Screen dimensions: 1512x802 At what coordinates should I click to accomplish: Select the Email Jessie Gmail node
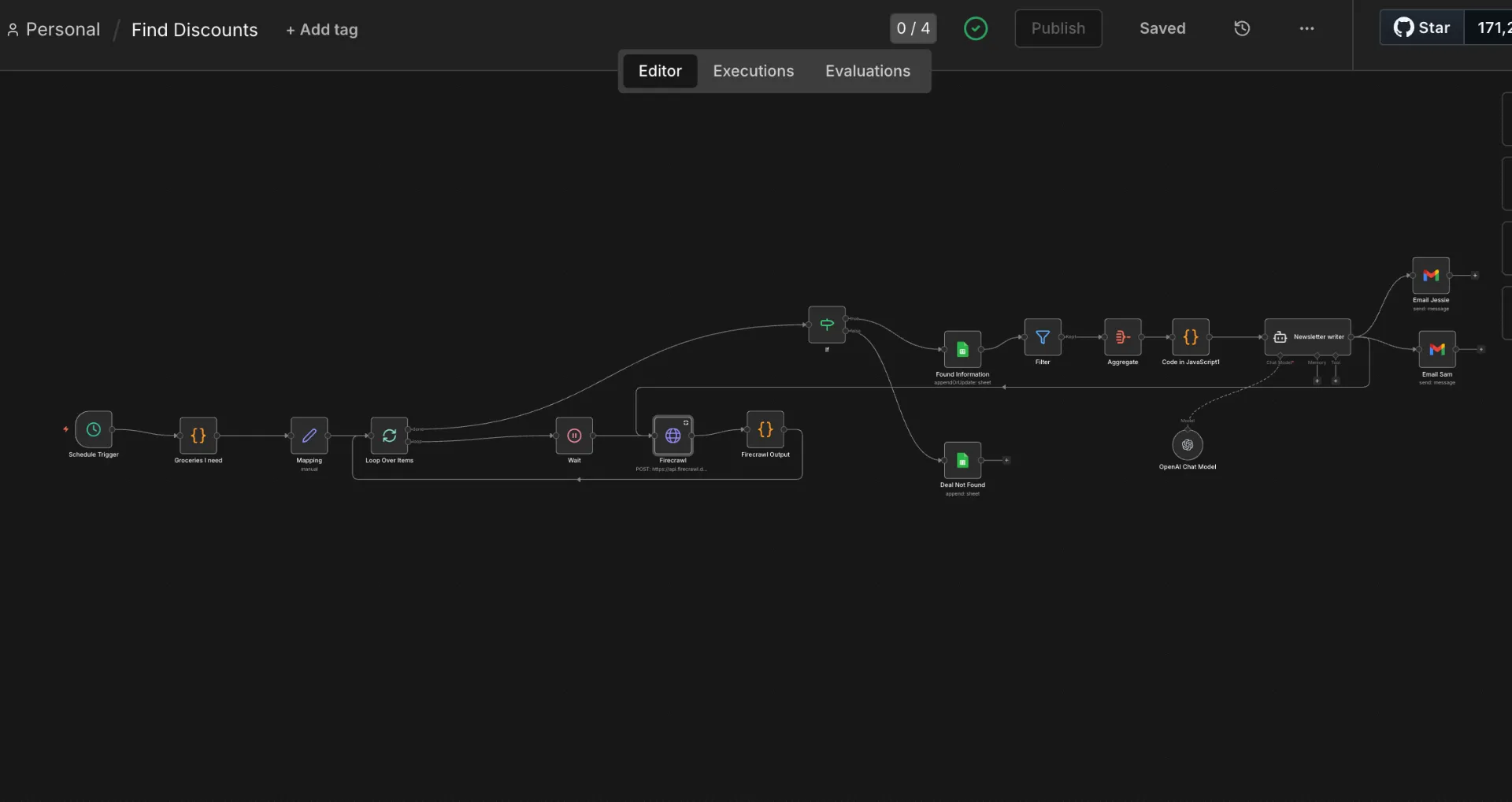1430,275
